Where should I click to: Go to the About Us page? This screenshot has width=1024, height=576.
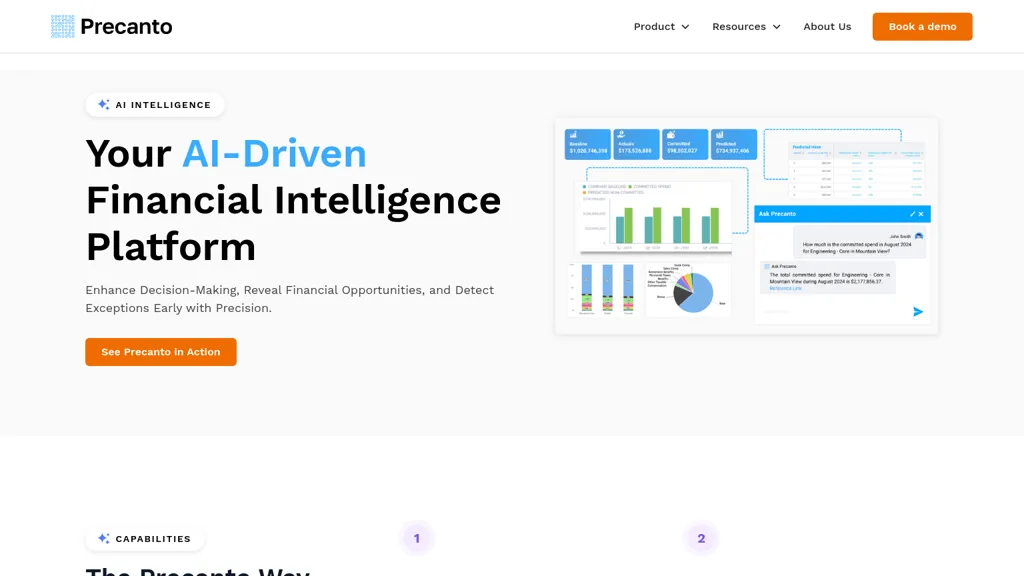click(827, 27)
